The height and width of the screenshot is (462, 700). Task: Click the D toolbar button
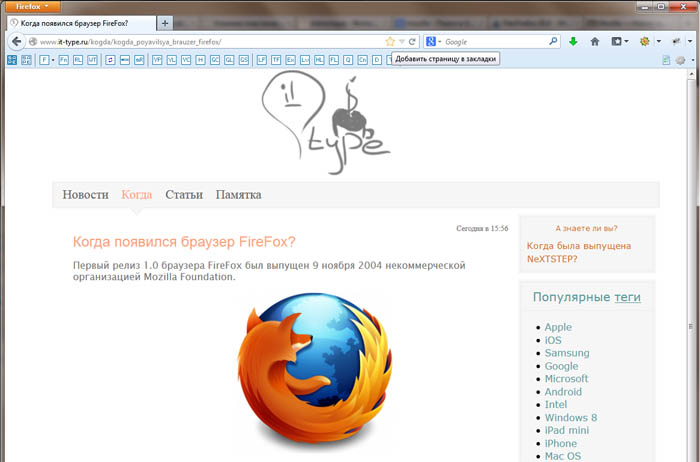click(x=377, y=60)
